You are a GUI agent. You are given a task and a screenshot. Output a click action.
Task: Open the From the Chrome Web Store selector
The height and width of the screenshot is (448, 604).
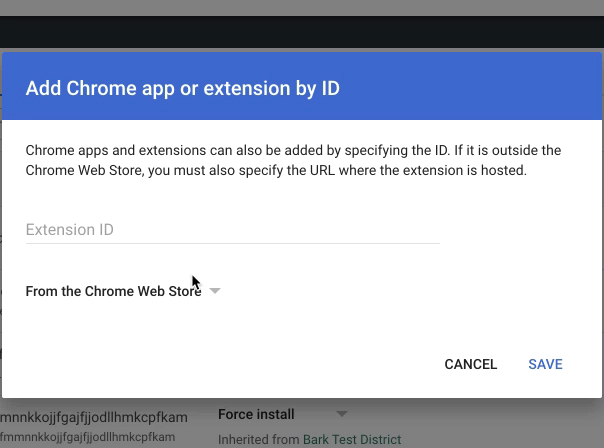point(123,291)
